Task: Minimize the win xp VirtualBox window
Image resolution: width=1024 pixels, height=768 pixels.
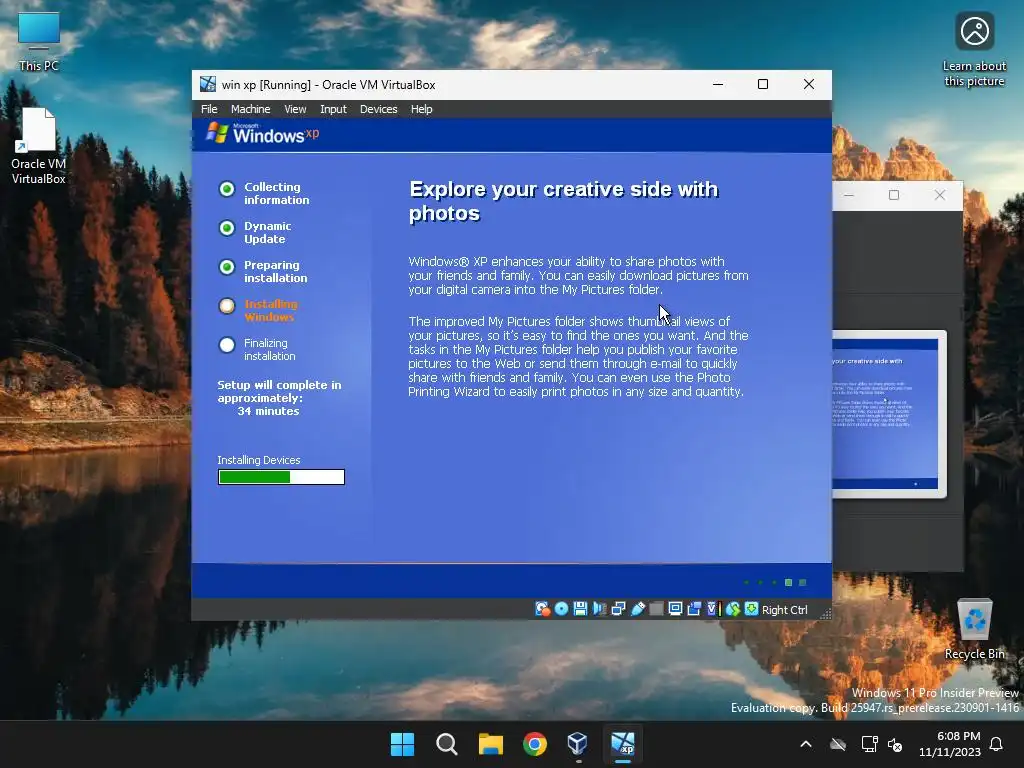Action: click(x=718, y=84)
